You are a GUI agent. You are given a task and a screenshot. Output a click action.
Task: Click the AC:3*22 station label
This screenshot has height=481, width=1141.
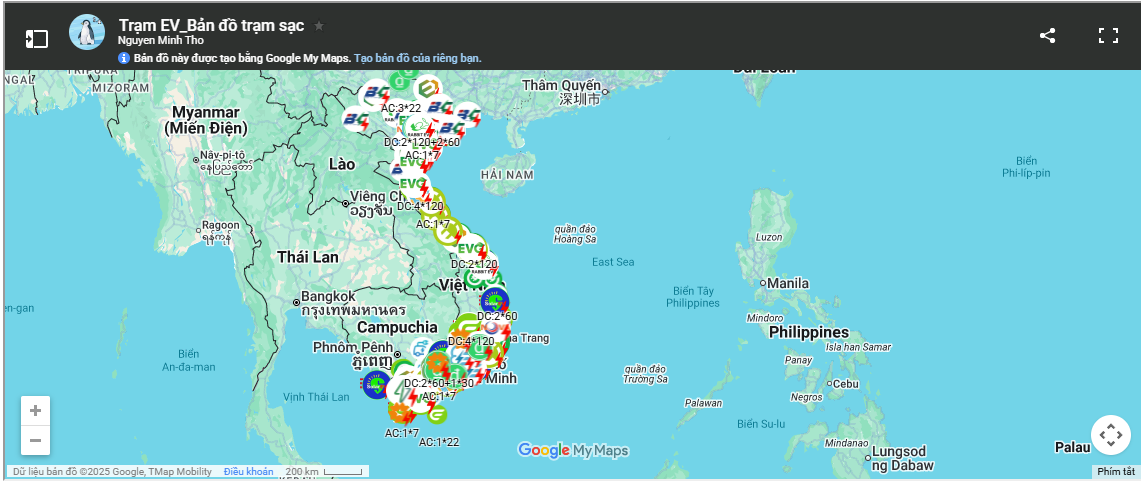(401, 108)
